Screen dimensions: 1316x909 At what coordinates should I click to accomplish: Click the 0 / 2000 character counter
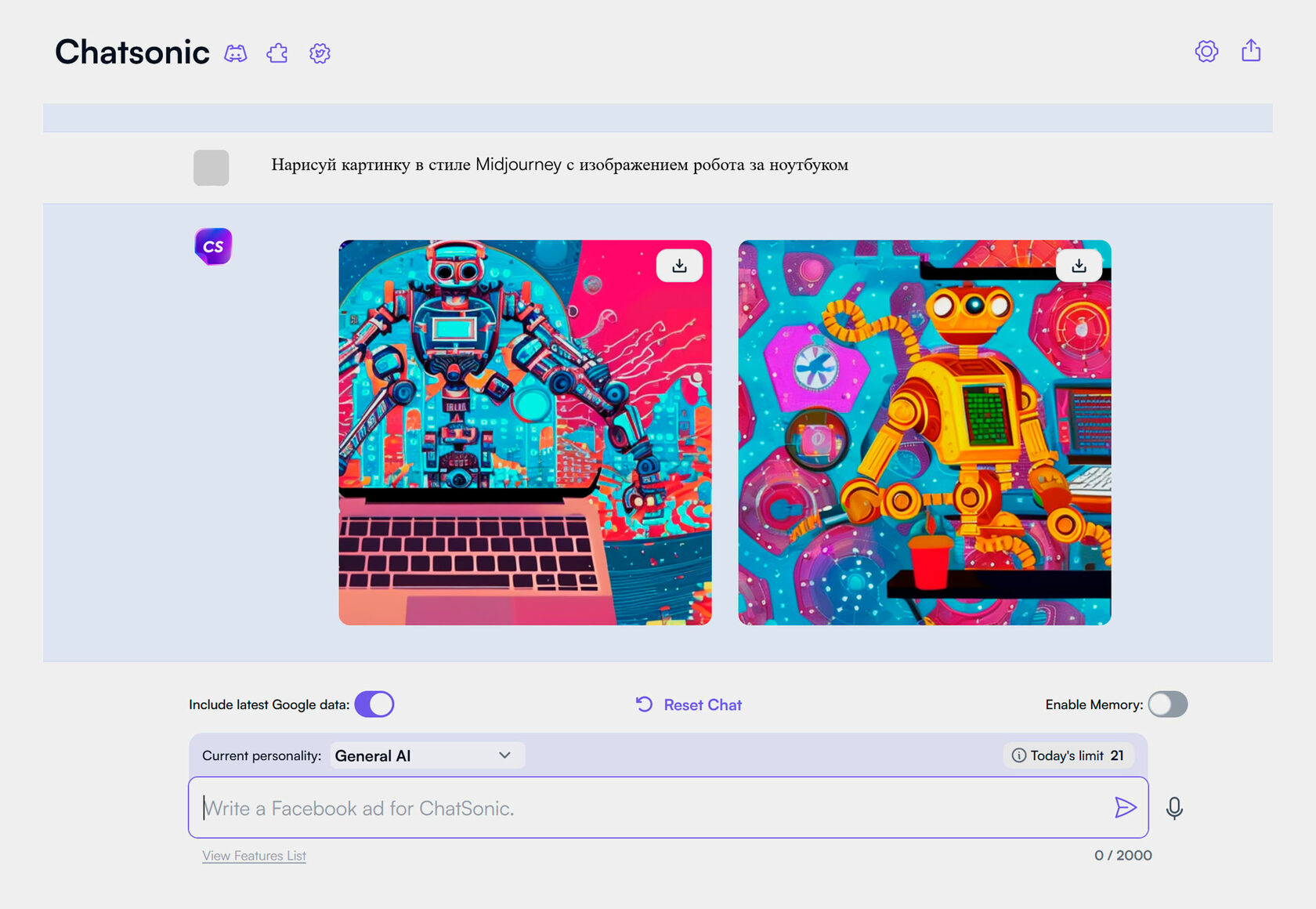(1123, 856)
